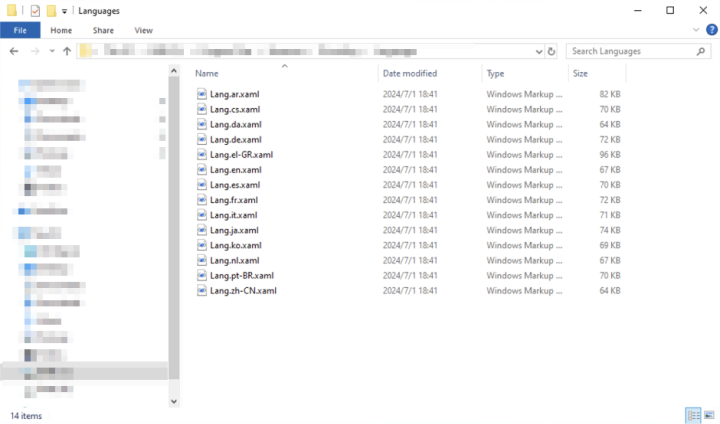Click the Lang.zh-CN.xaml file icon
Viewport: 720px width, 424px height.
(x=202, y=290)
